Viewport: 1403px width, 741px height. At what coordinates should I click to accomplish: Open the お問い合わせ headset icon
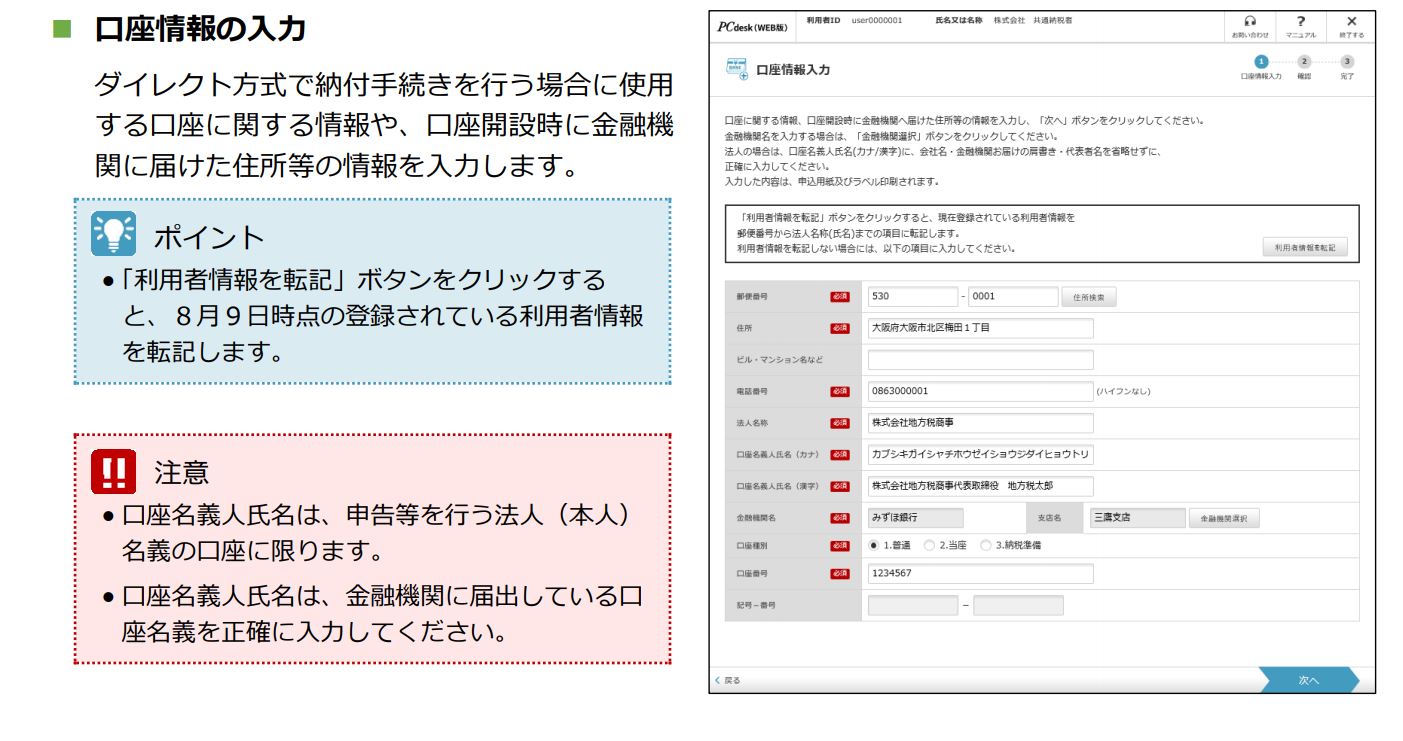pos(1248,21)
